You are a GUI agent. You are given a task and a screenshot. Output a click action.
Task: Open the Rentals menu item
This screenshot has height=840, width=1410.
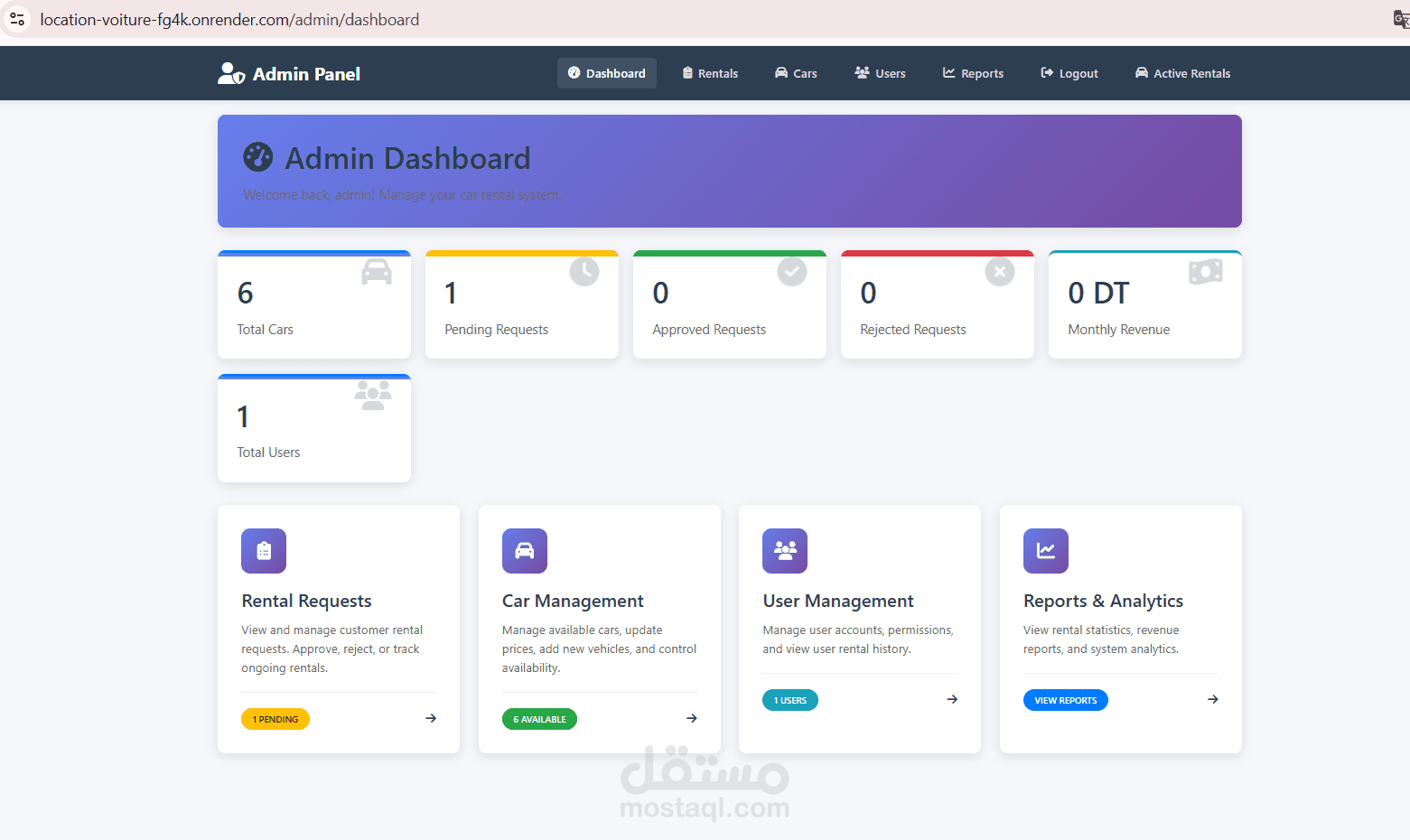710,73
